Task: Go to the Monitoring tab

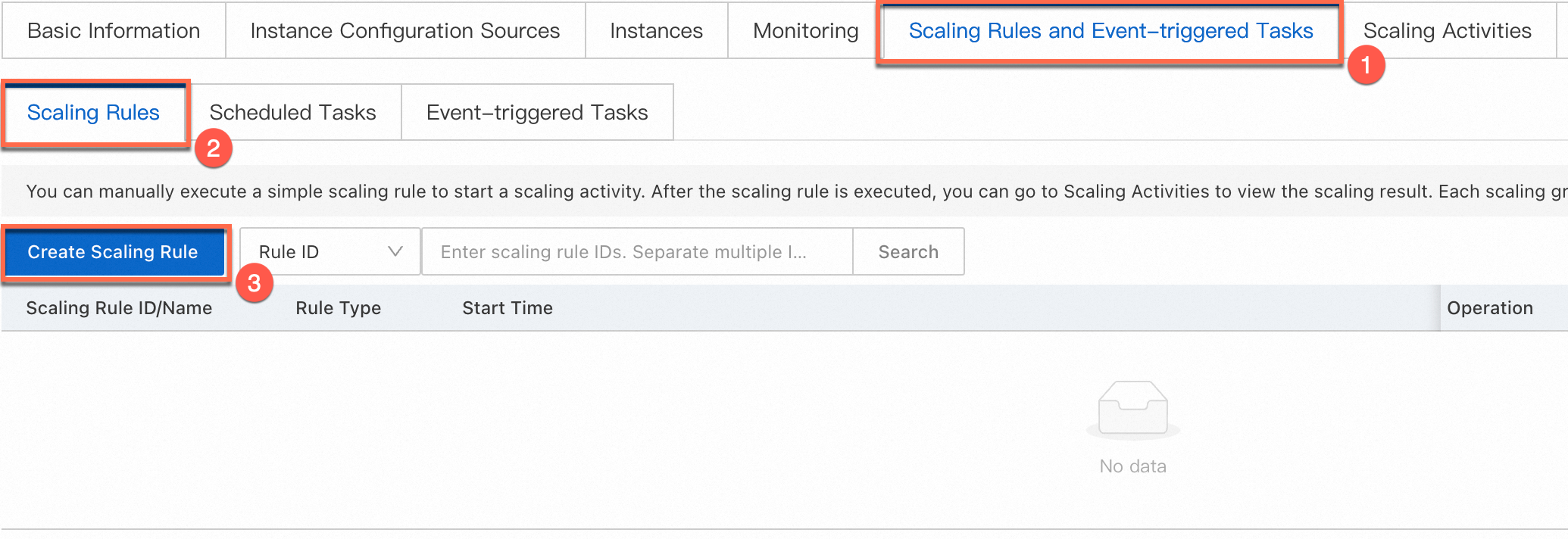Action: tap(805, 31)
